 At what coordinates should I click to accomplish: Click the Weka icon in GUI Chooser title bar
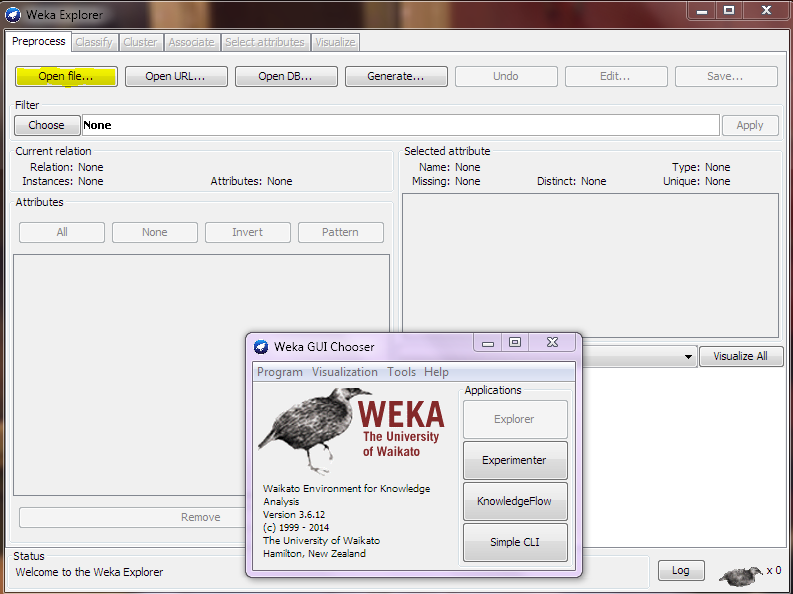[260, 347]
